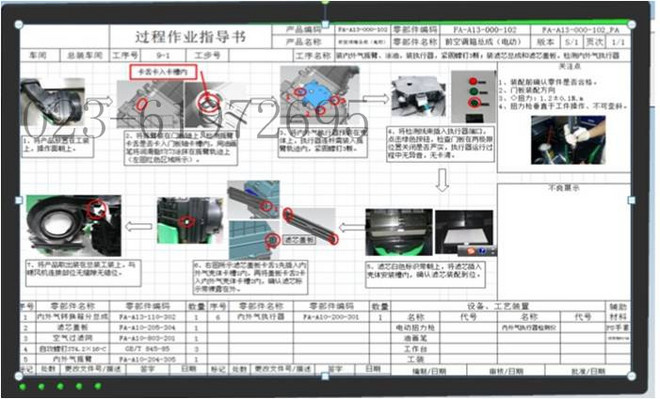Click the bottom-left corner selection handle
660x399 pixels.
(x=19, y=376)
